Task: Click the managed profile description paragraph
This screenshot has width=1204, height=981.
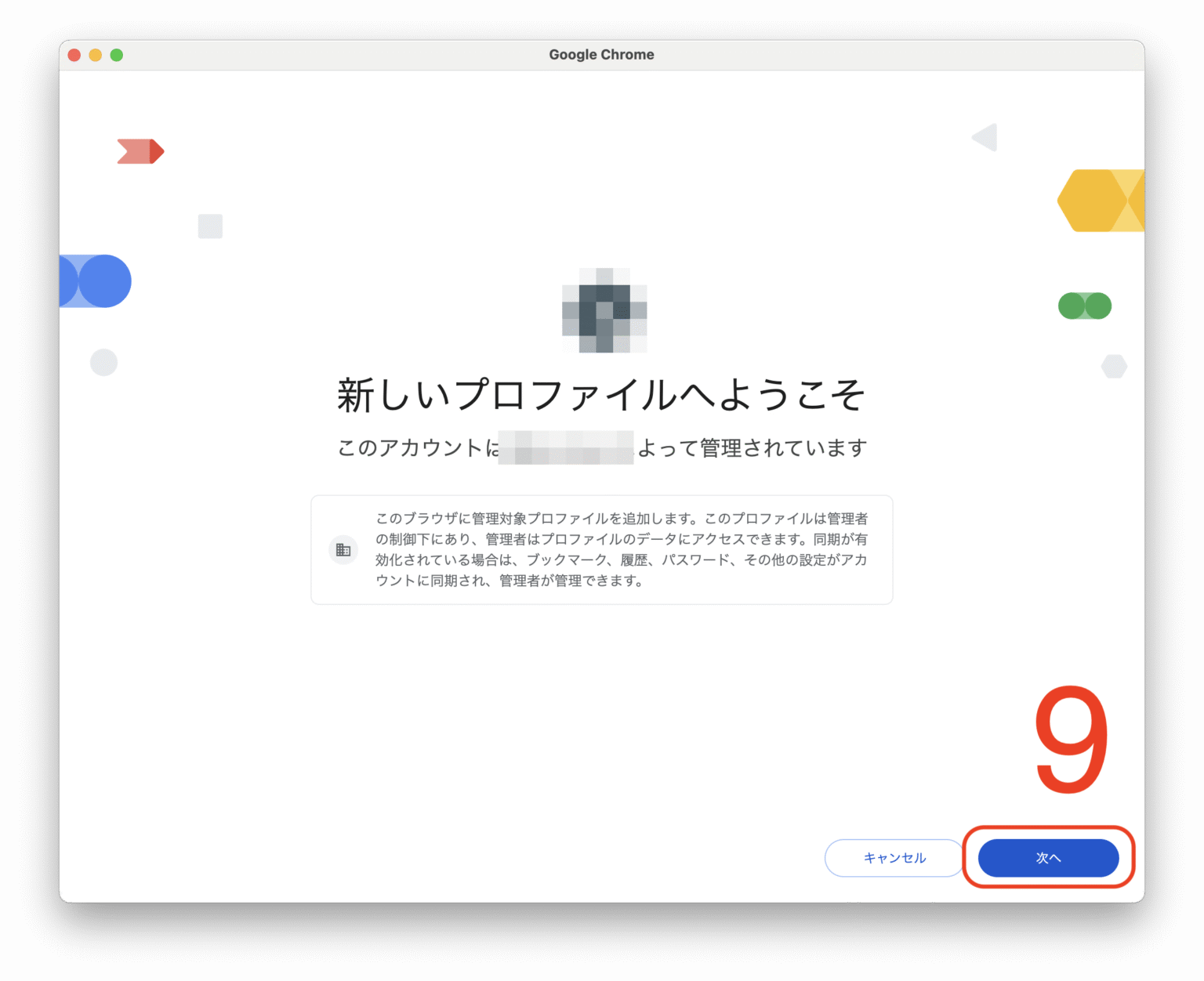Action: click(x=622, y=549)
